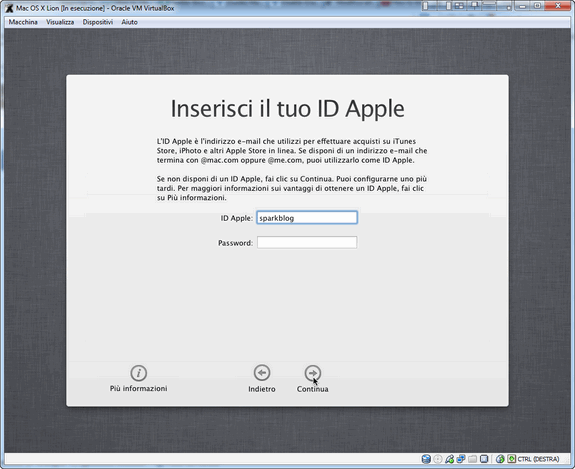Viewport: 575px width, 469px height.
Task: Focus the ID Apple text field
Action: tap(307, 217)
